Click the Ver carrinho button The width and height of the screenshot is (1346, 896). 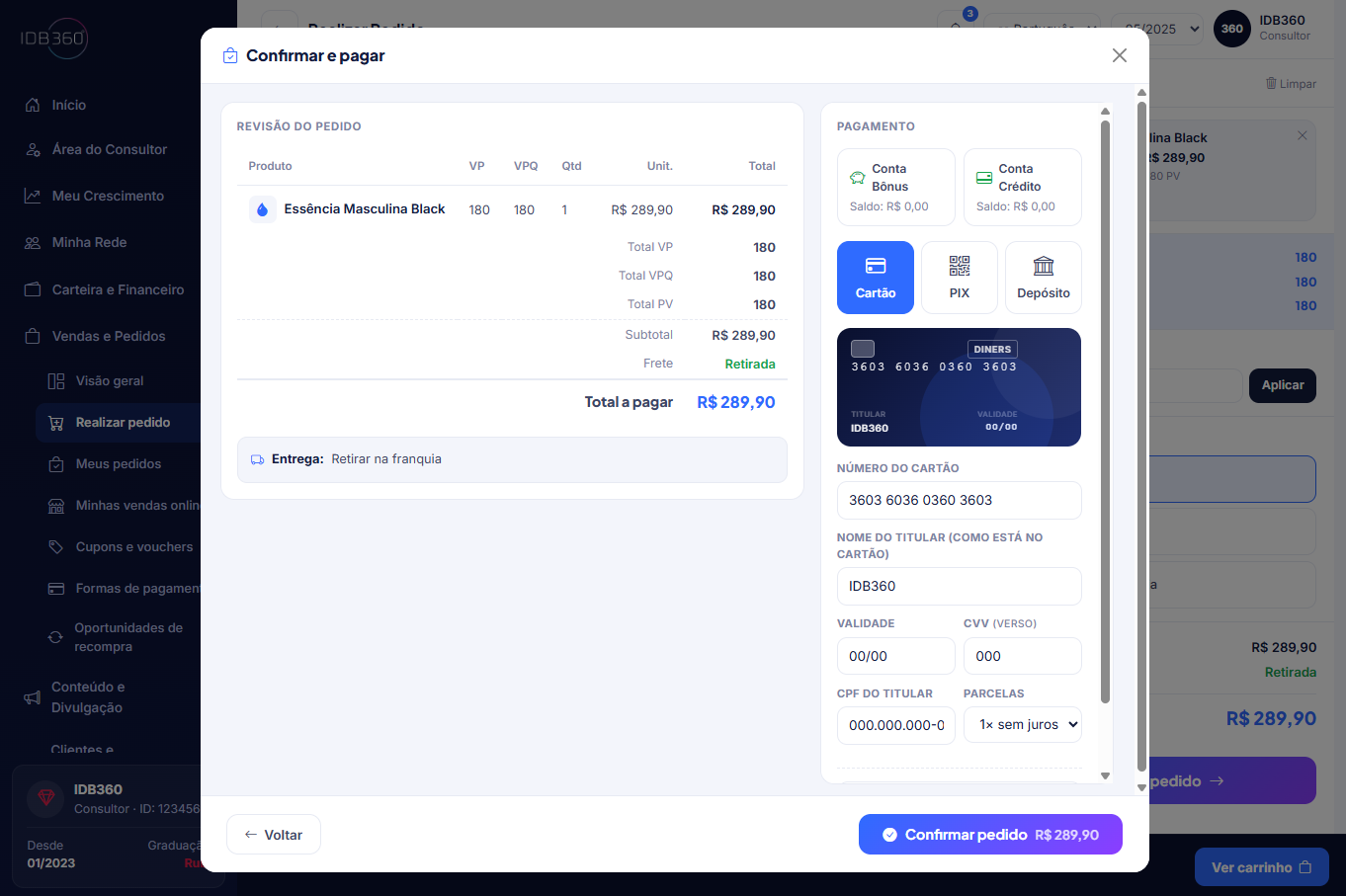[1262, 867]
